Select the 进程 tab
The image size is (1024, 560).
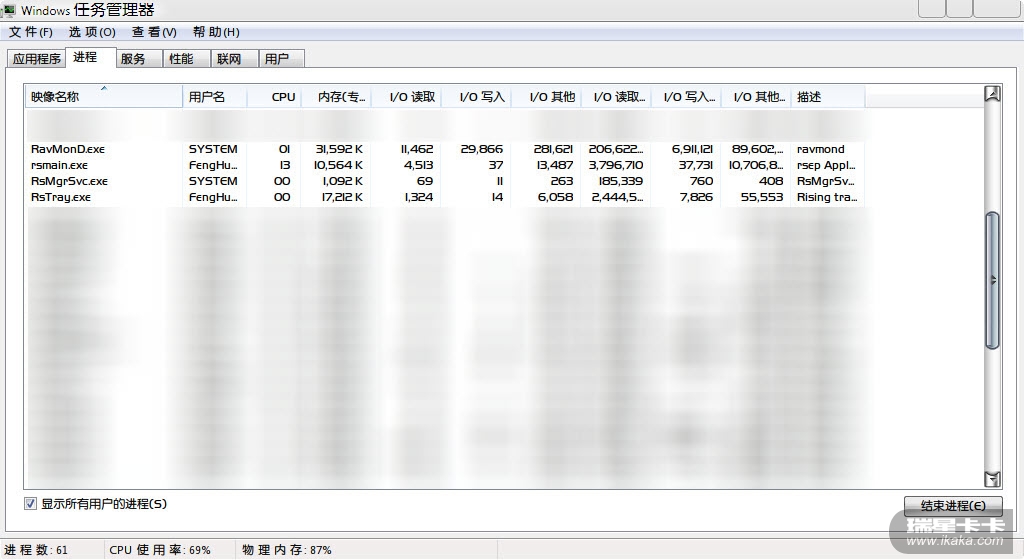(90, 57)
